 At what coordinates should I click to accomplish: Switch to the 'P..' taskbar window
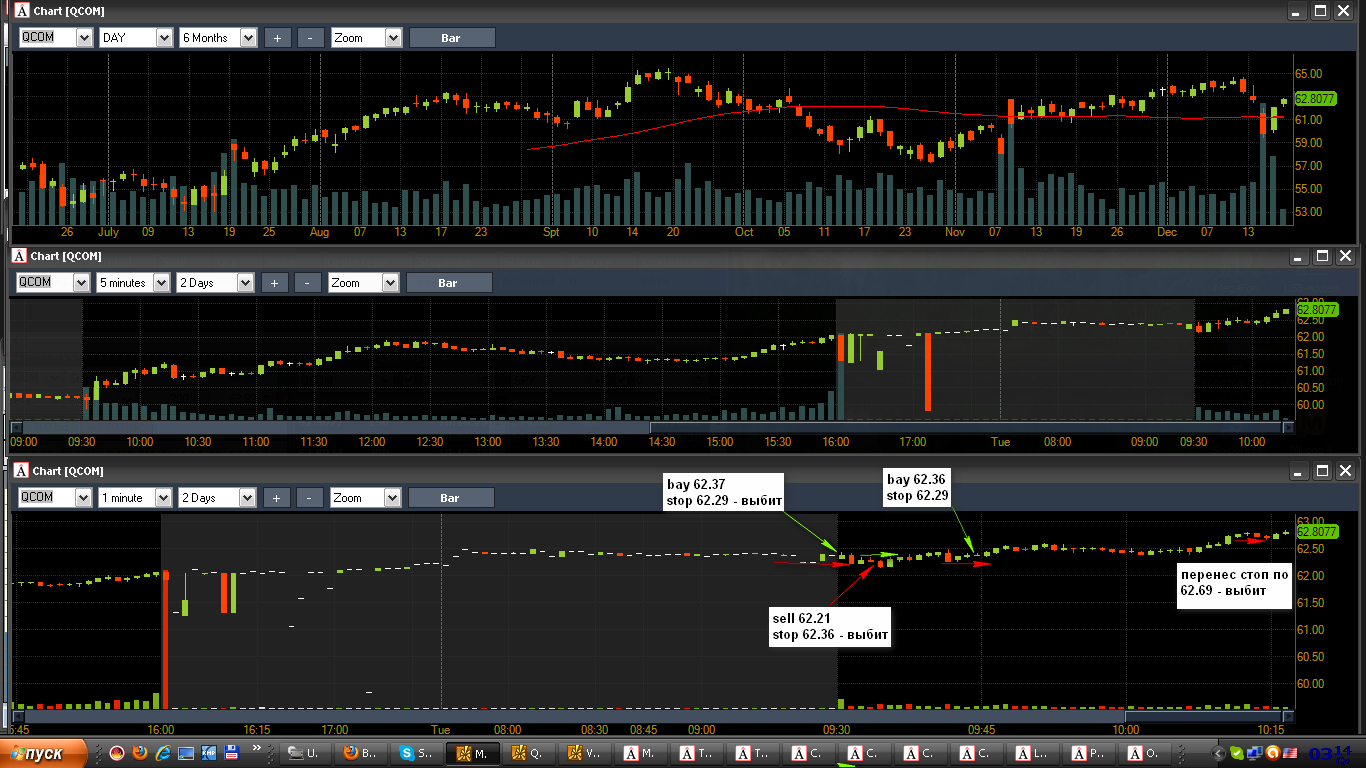[x=1088, y=753]
